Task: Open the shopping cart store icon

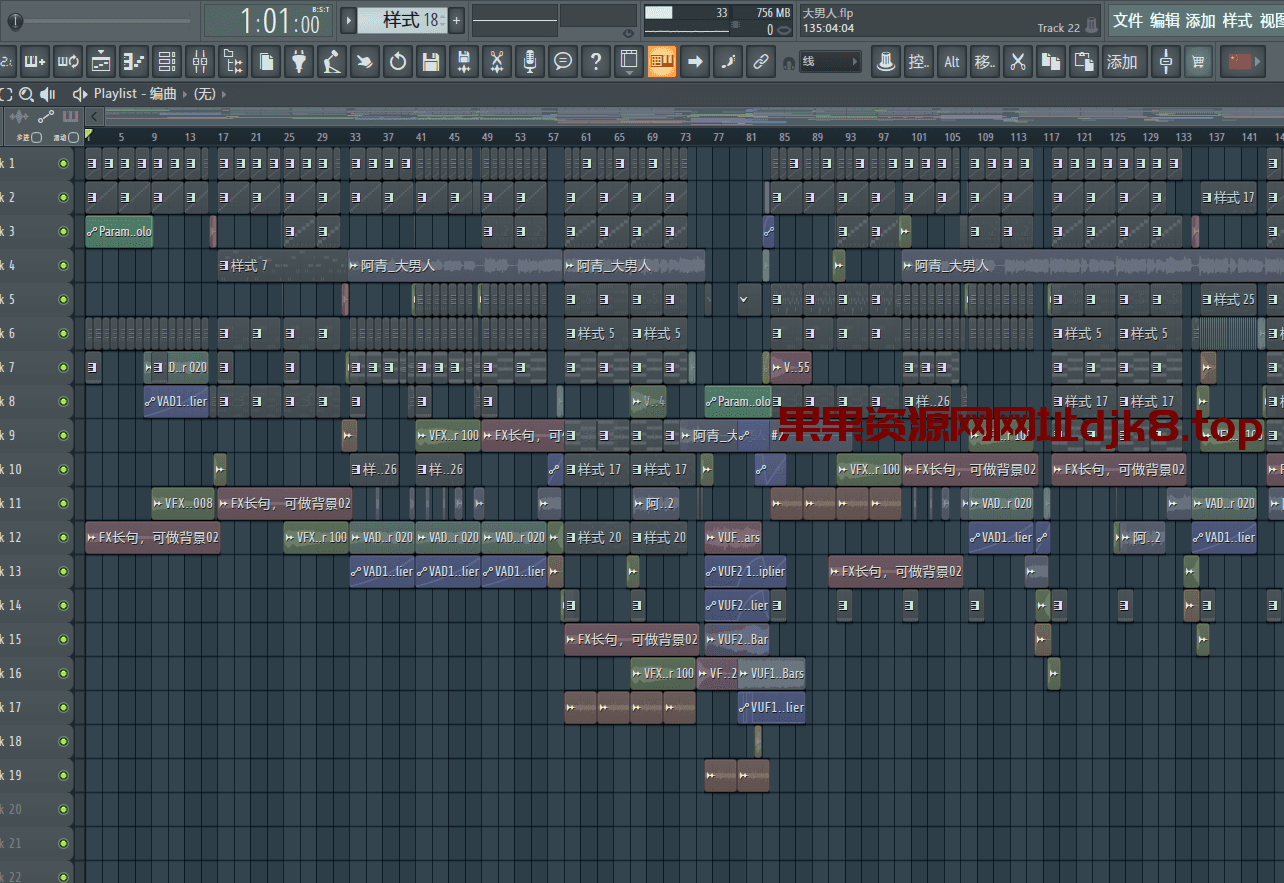Action: (x=1196, y=62)
